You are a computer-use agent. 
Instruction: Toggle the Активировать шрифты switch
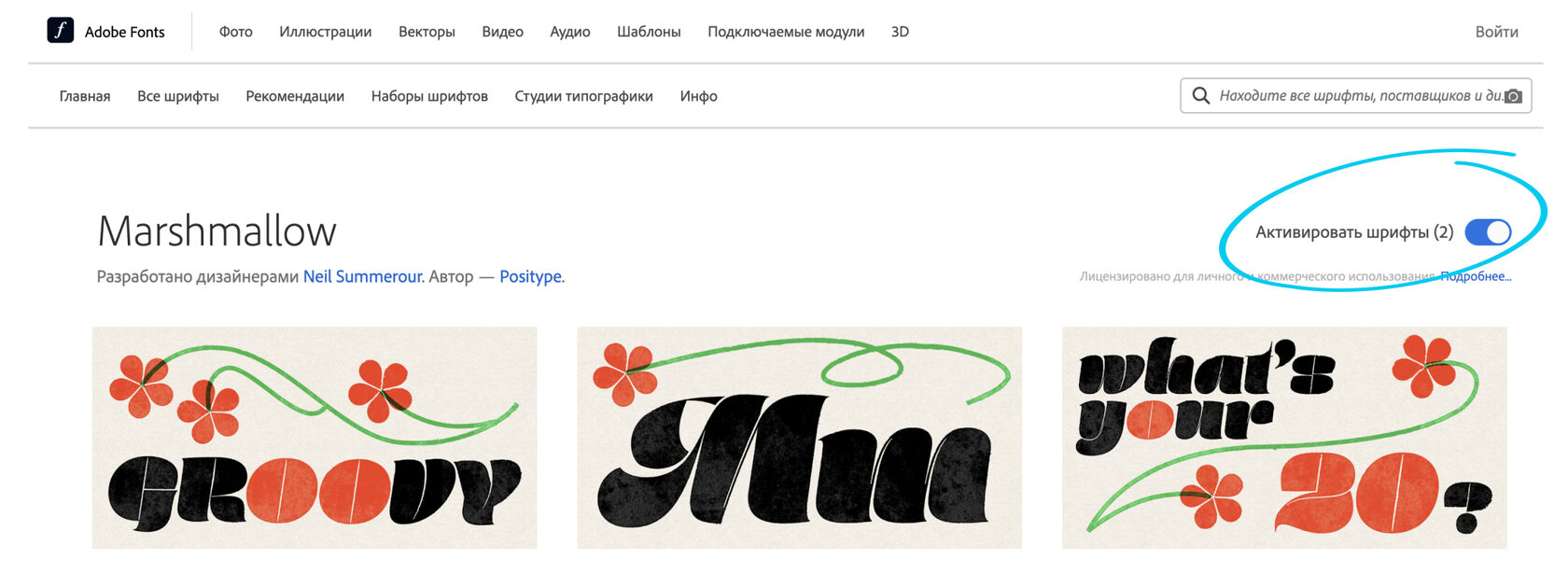pyautogui.click(x=1488, y=232)
